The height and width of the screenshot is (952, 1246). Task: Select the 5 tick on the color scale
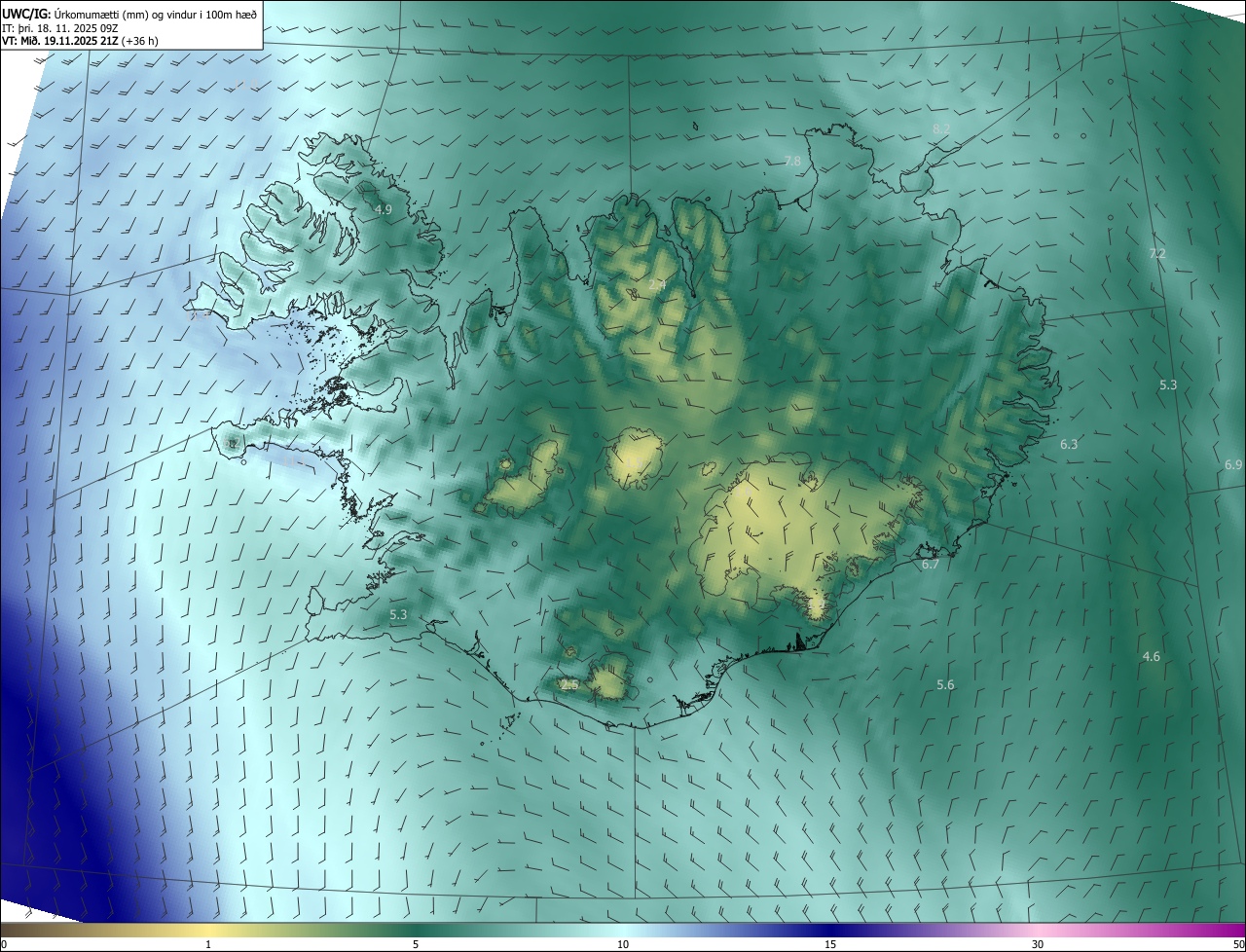(416, 945)
